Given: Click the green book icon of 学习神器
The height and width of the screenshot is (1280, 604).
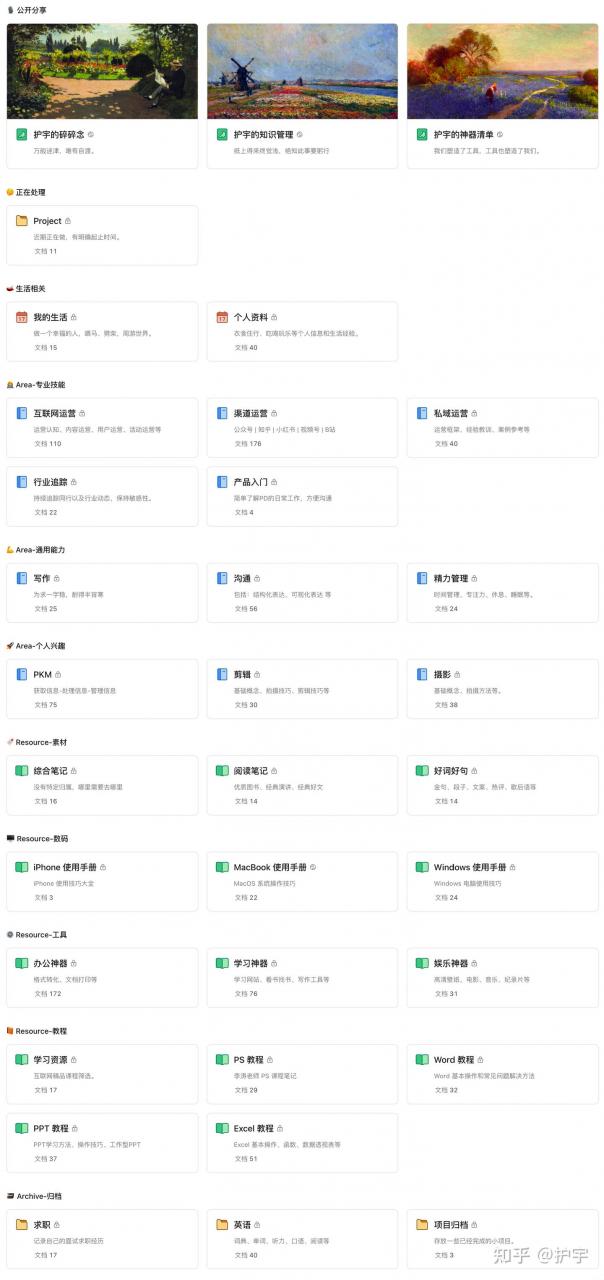Looking at the screenshot, I should point(222,964).
